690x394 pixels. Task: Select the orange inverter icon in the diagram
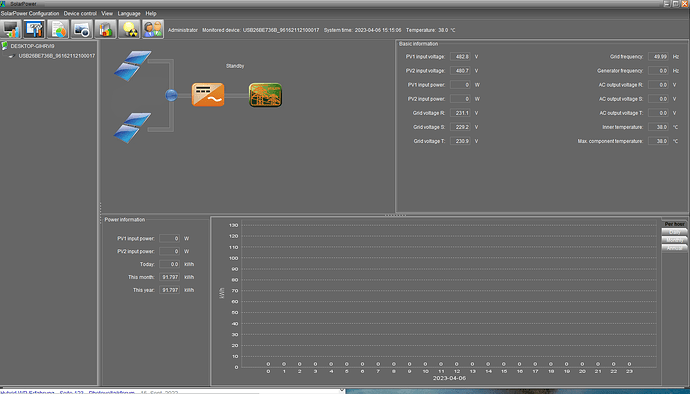point(208,95)
